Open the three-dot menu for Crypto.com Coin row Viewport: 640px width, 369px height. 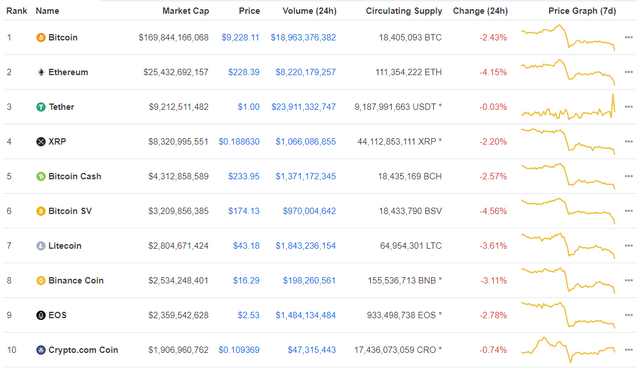(x=629, y=350)
